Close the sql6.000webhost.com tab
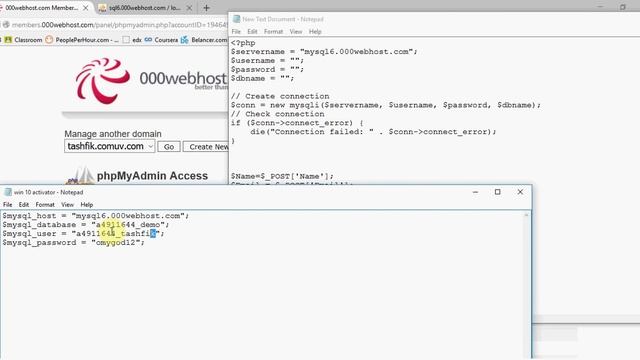640x360 pixels. click(x=189, y=8)
